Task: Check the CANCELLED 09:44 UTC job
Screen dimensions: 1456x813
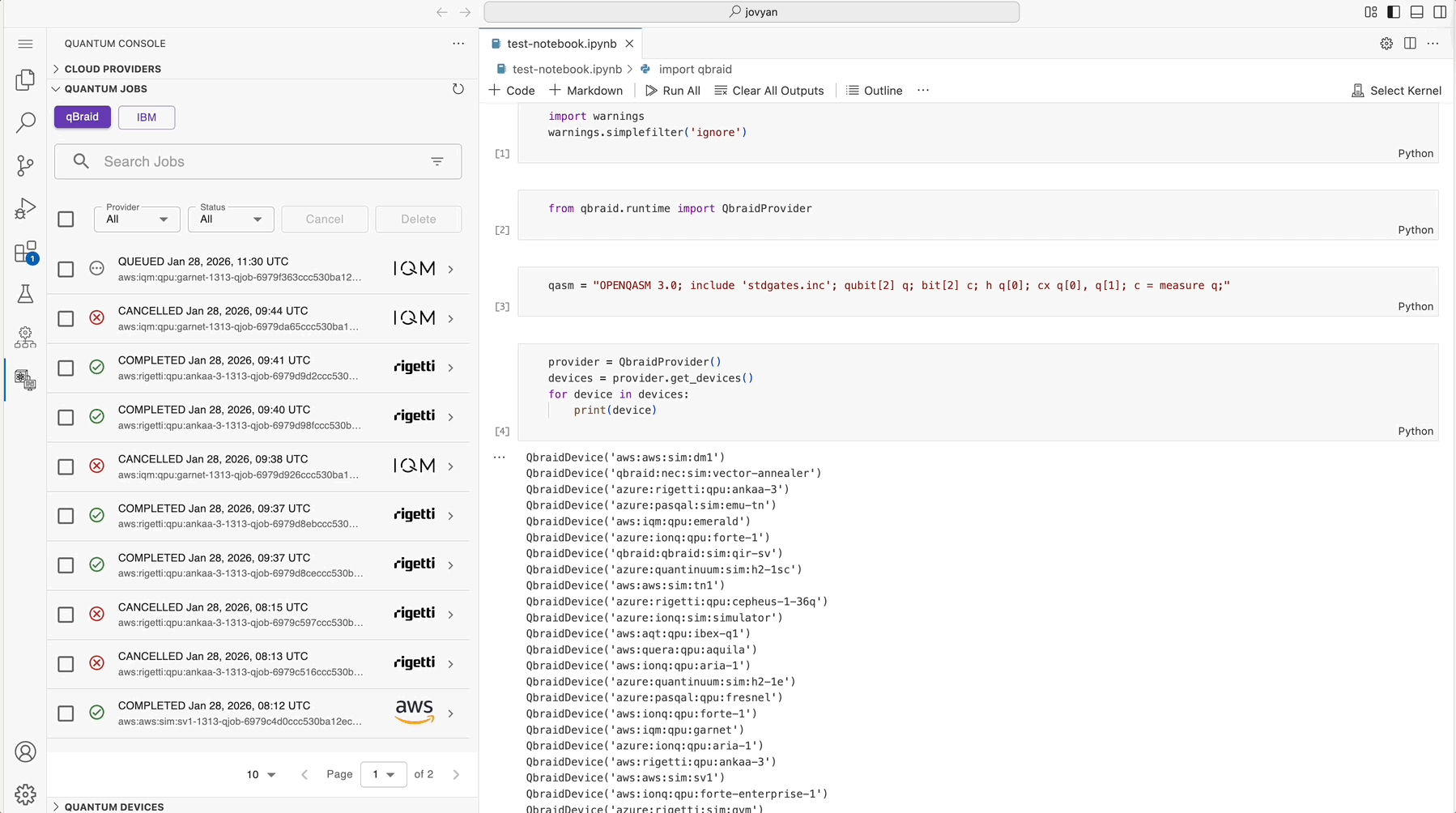Action: tap(66, 318)
